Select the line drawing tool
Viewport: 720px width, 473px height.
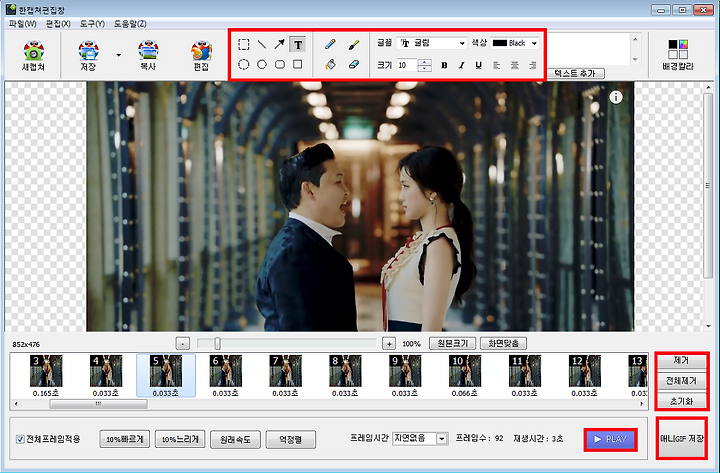[262, 45]
